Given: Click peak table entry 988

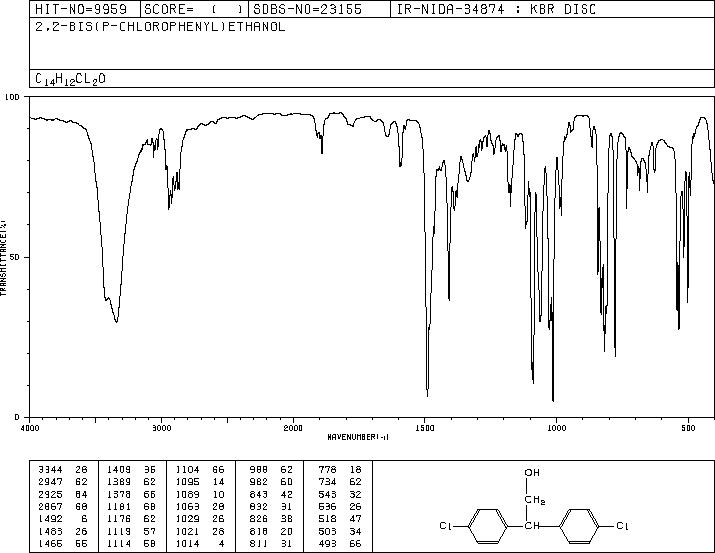Looking at the screenshot, I should (259, 470).
